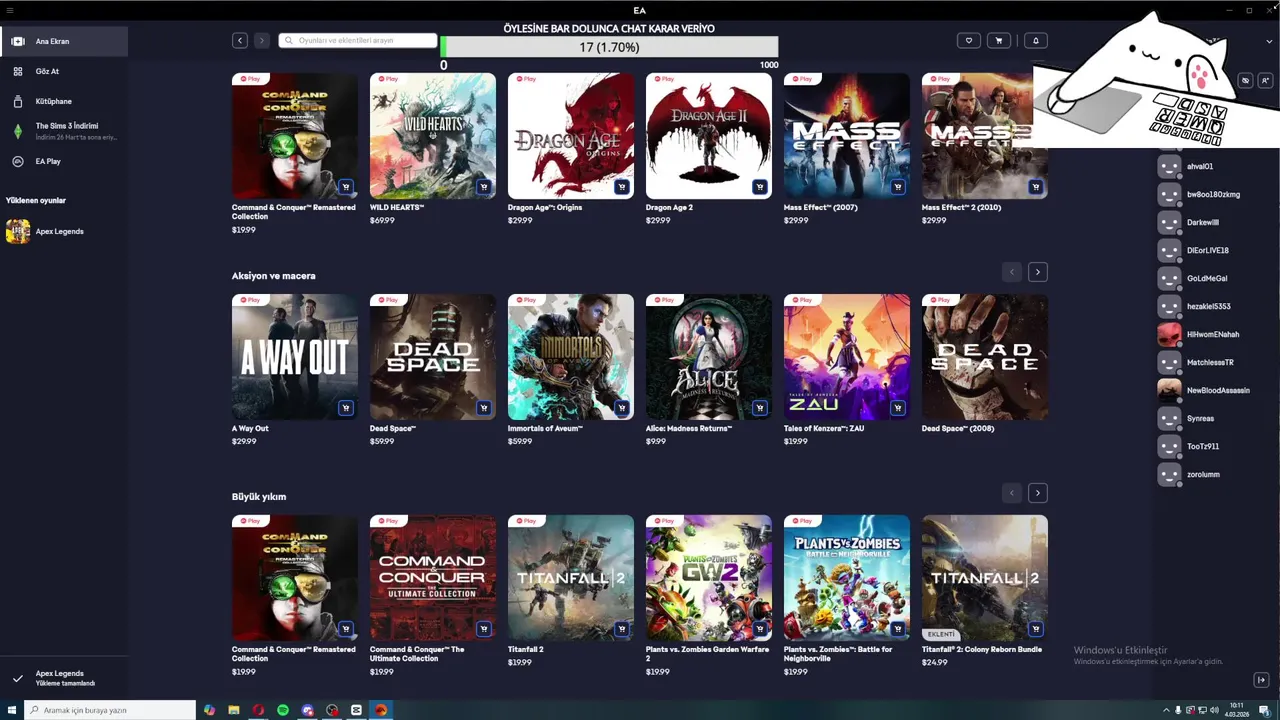
Task: Add Garden Warfare 2 to cart via cart icon
Action: (759, 629)
